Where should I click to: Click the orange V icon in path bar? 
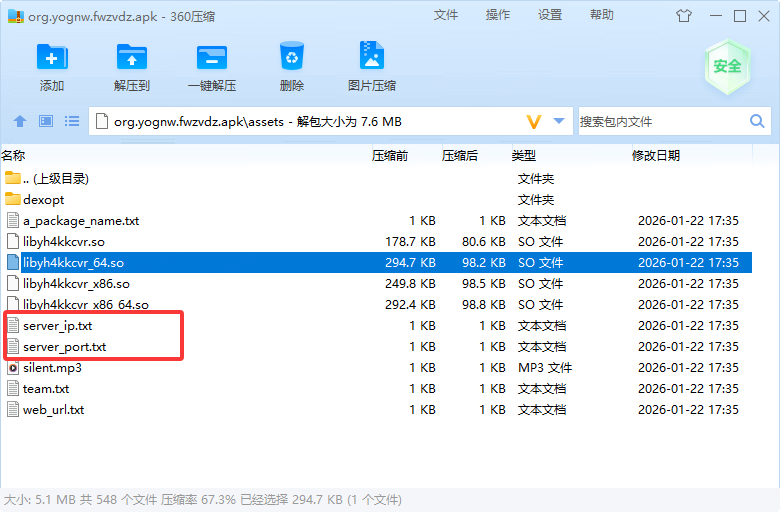[534, 121]
